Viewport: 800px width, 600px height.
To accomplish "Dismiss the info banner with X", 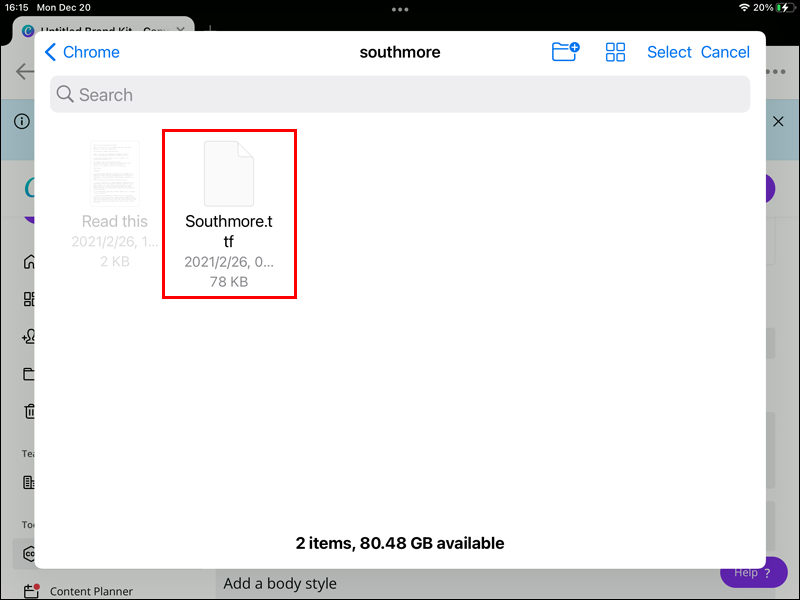I will coord(778,121).
